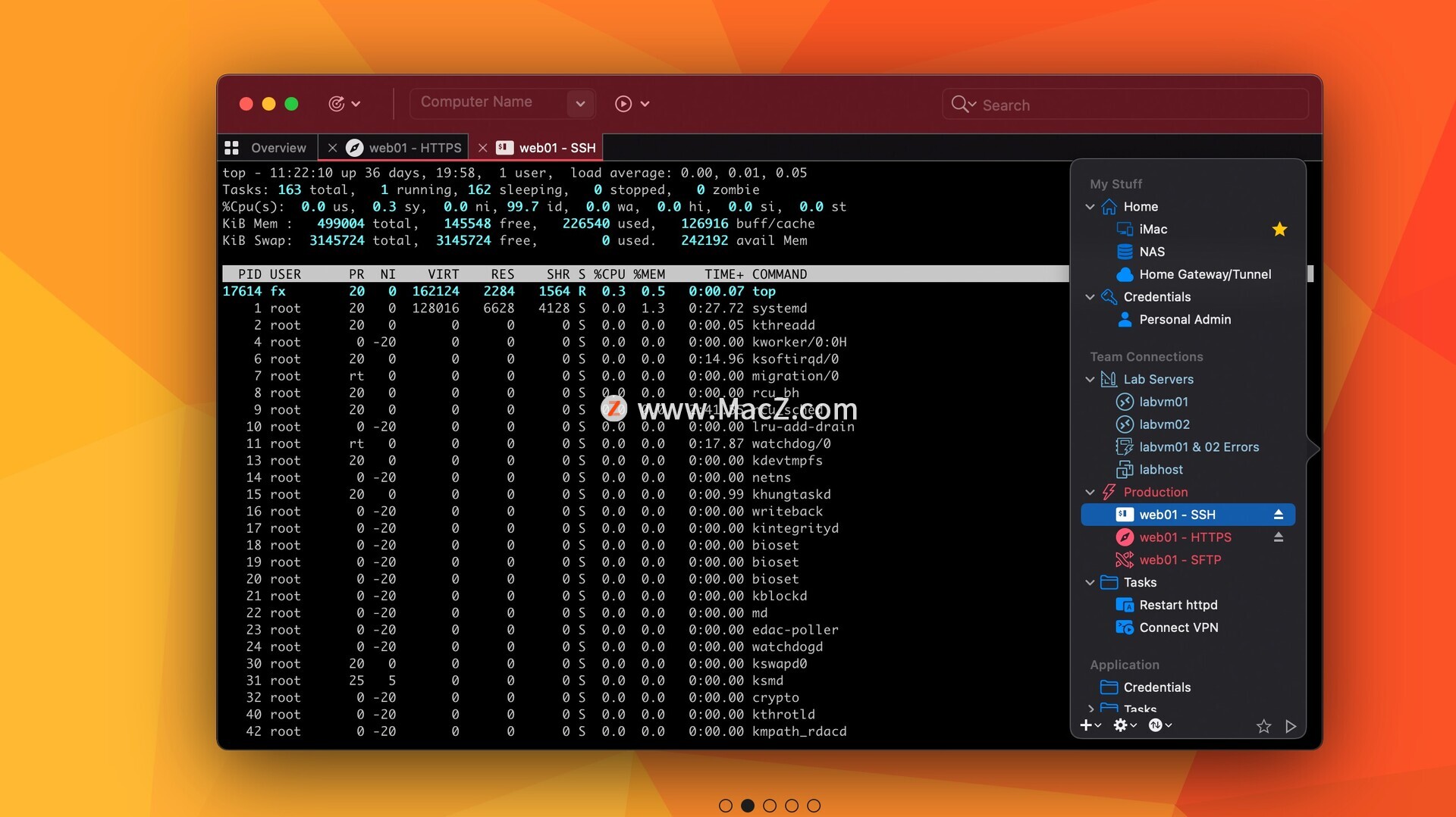
Task: Collapse the Lab Servers group
Action: (x=1090, y=380)
